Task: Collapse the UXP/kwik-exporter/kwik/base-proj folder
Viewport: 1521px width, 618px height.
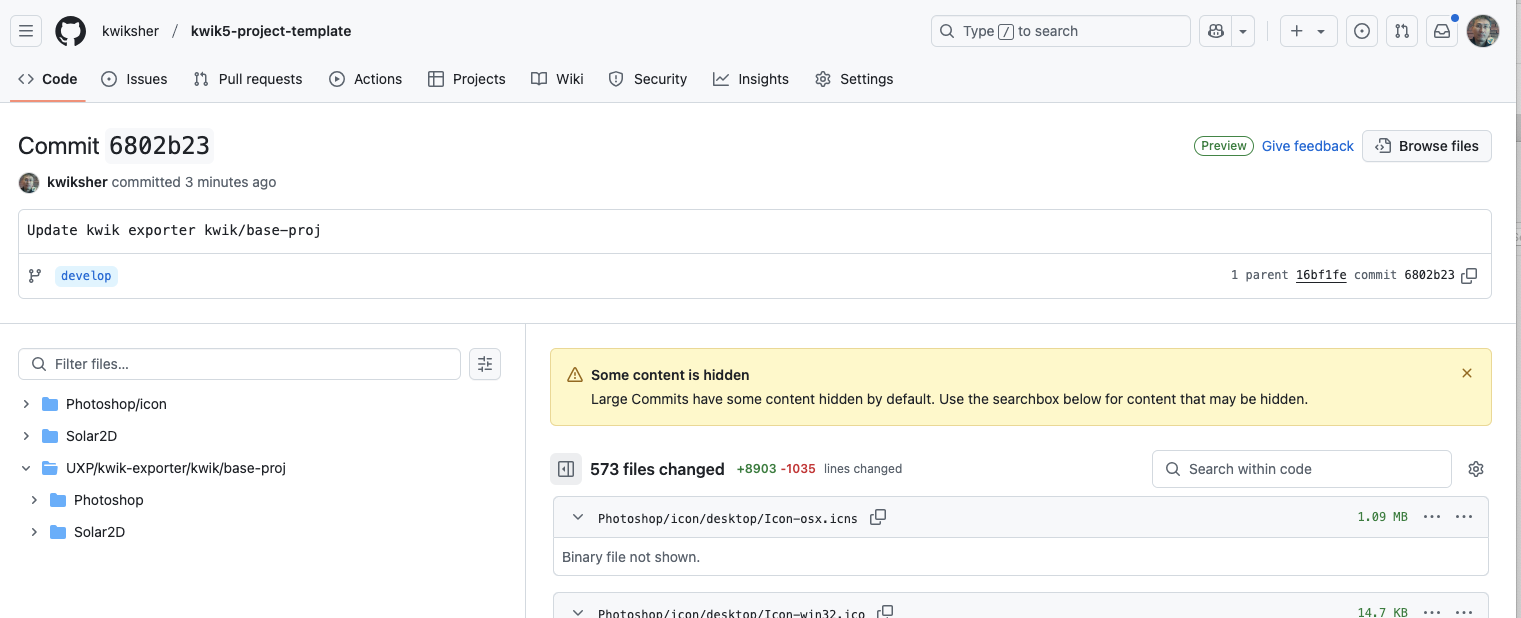Action: (26, 468)
